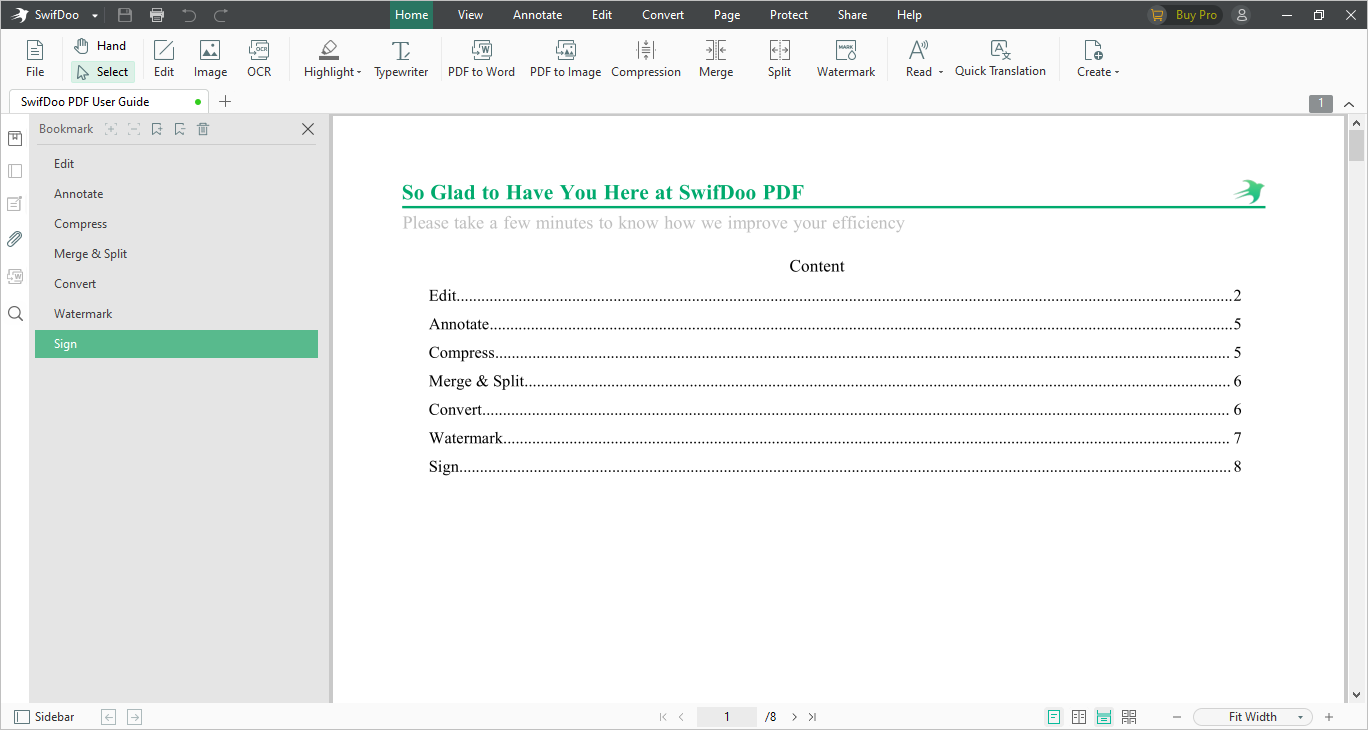The height and width of the screenshot is (730, 1368).
Task: Close the Bookmark panel
Action: click(x=308, y=129)
